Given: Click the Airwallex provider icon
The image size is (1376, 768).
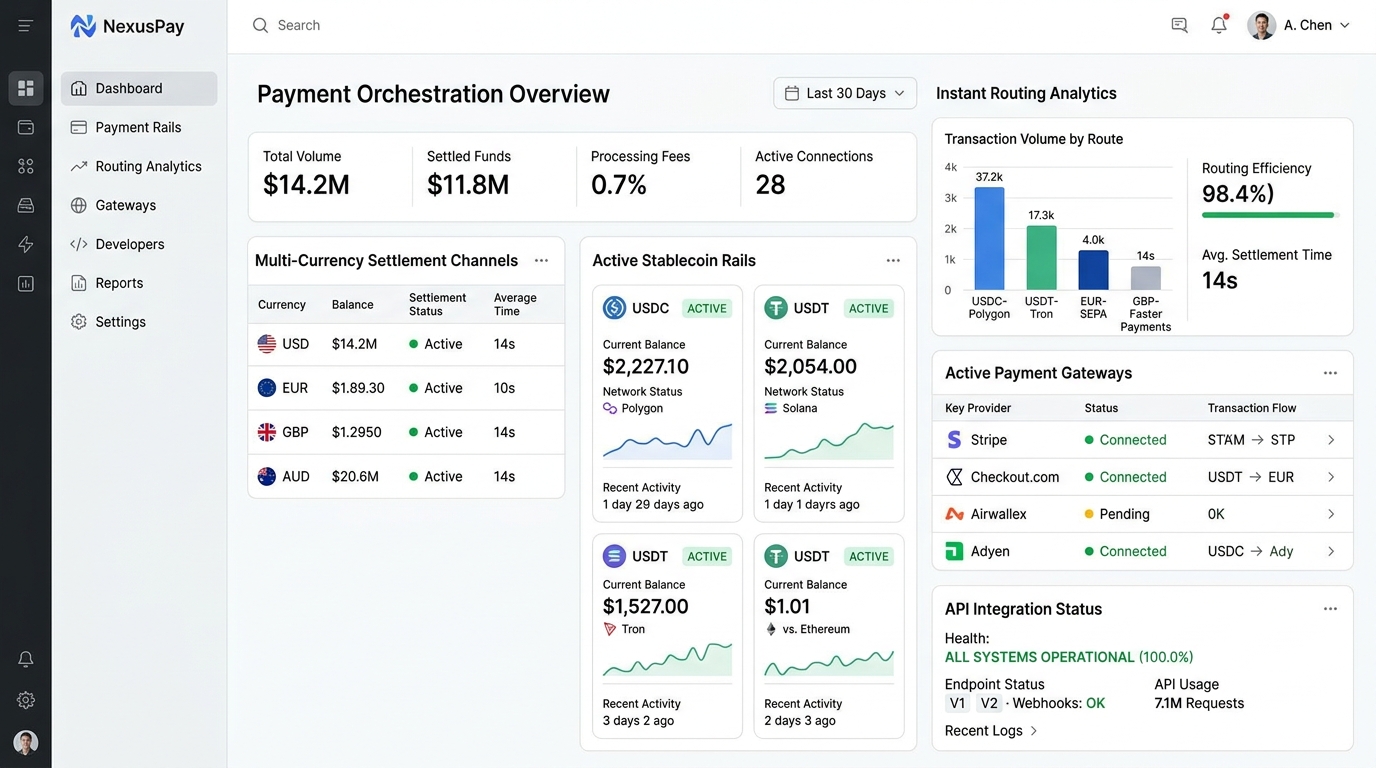Looking at the screenshot, I should [x=954, y=514].
